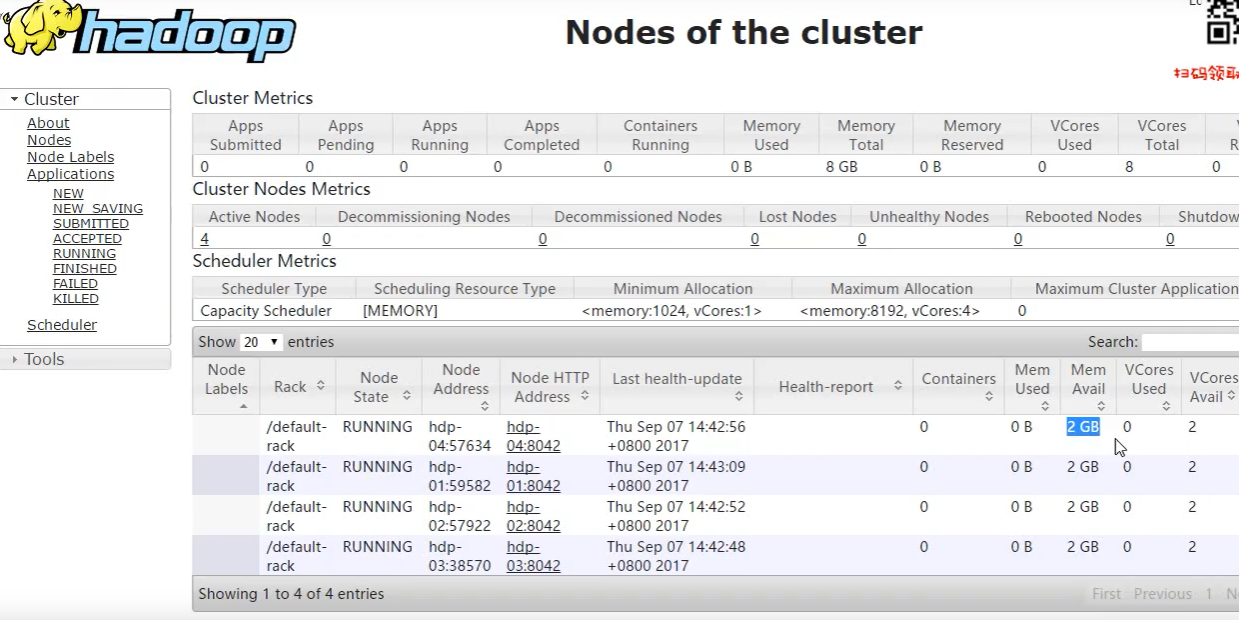Image resolution: width=1239 pixels, height=620 pixels.
Task: Click the Active Nodes count 4
Action: coord(204,239)
